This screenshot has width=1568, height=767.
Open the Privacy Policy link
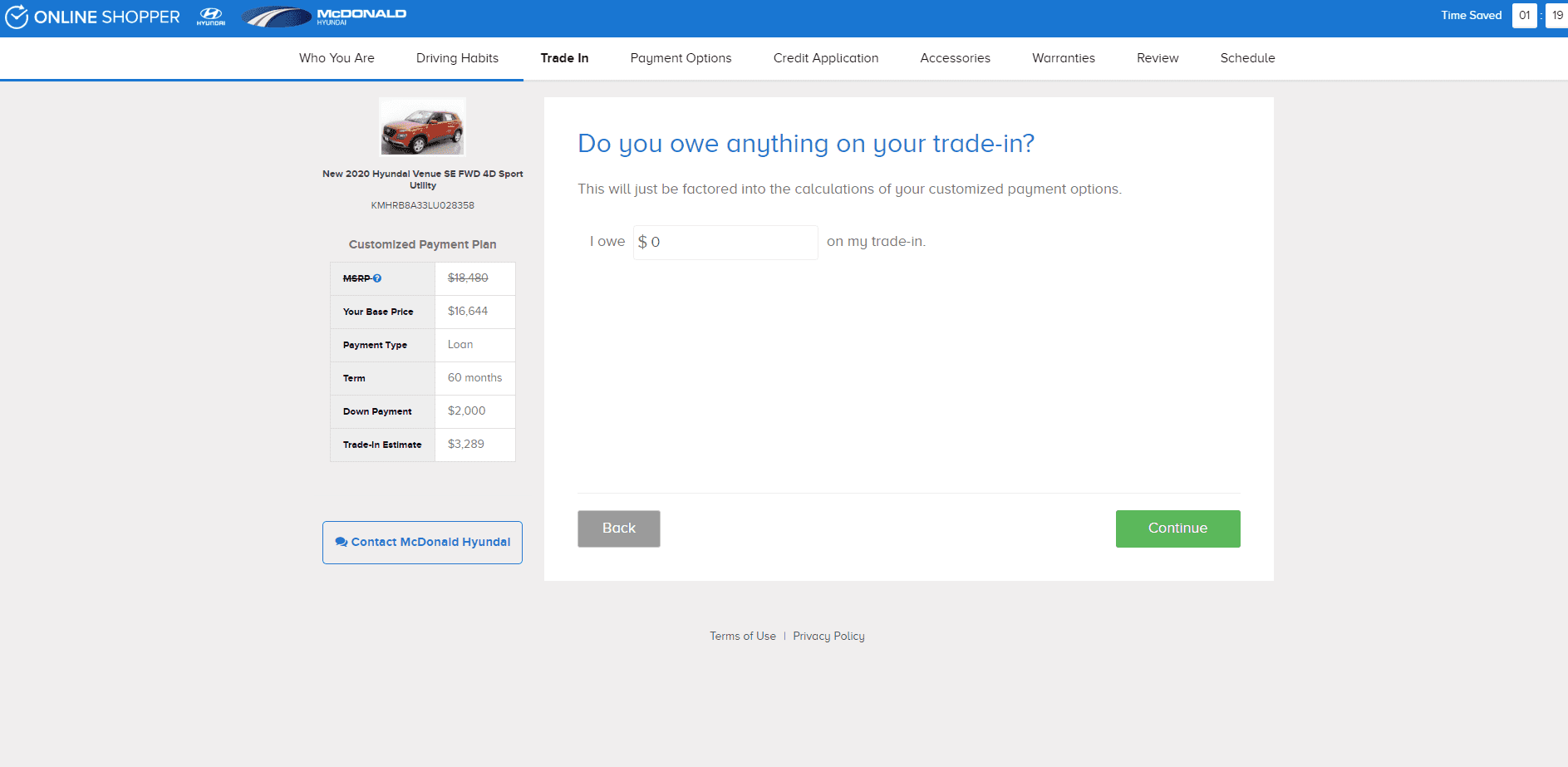point(828,636)
